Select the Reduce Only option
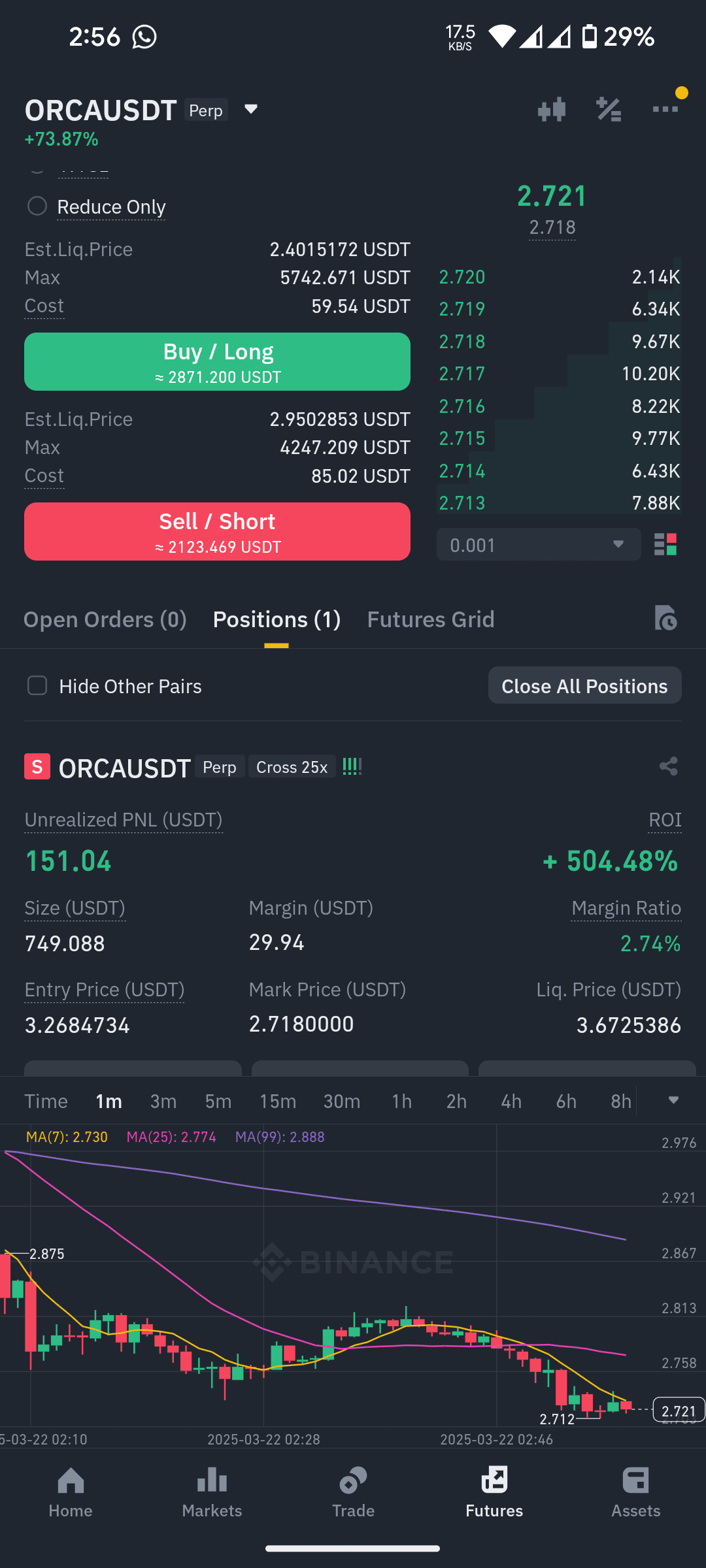706x1568 pixels. [37, 206]
